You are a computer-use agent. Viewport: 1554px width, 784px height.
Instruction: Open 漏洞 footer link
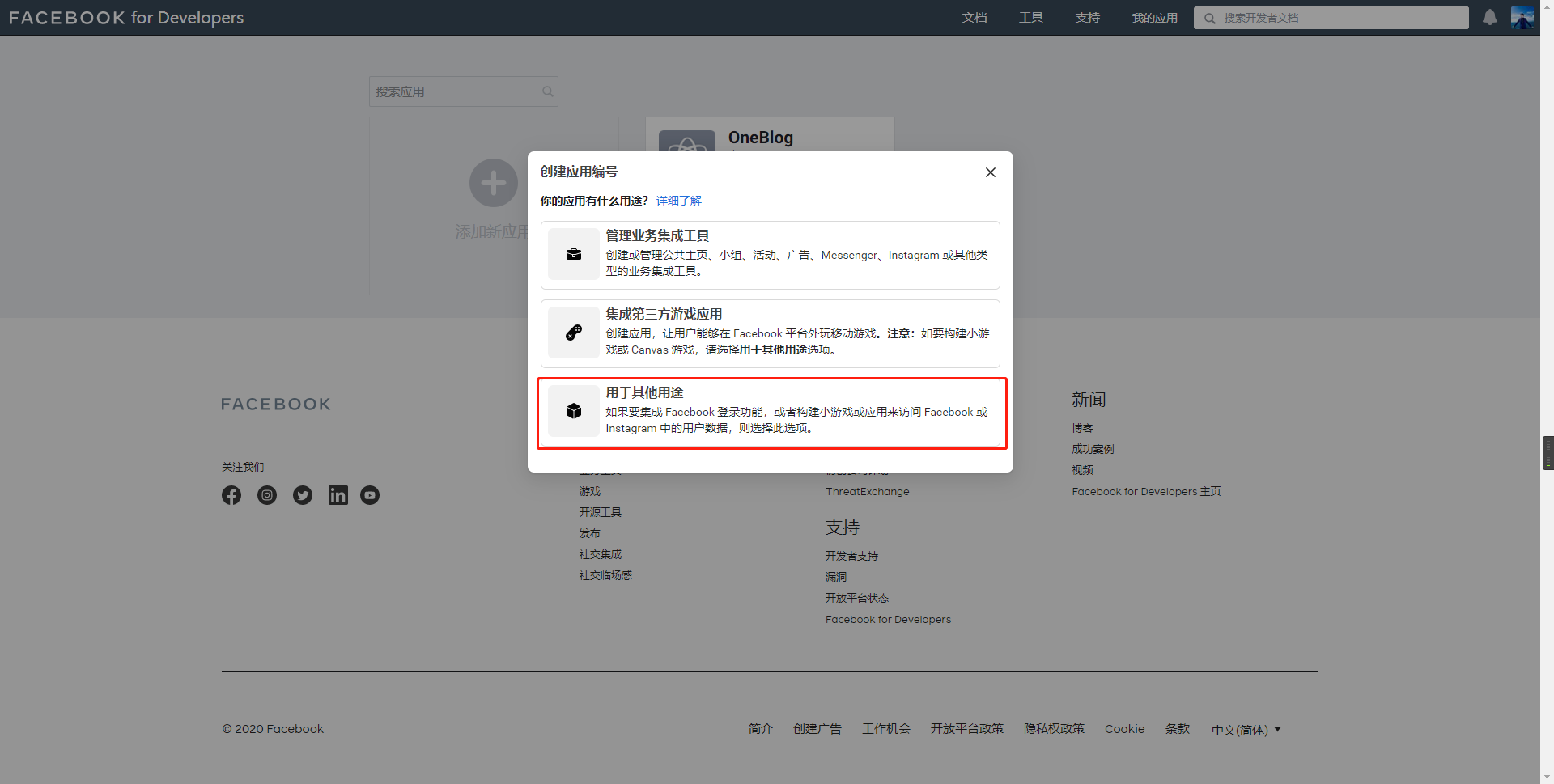[x=836, y=577]
